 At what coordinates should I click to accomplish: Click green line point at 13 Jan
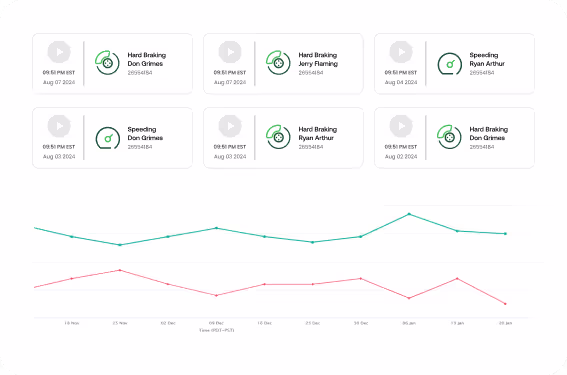point(457,231)
